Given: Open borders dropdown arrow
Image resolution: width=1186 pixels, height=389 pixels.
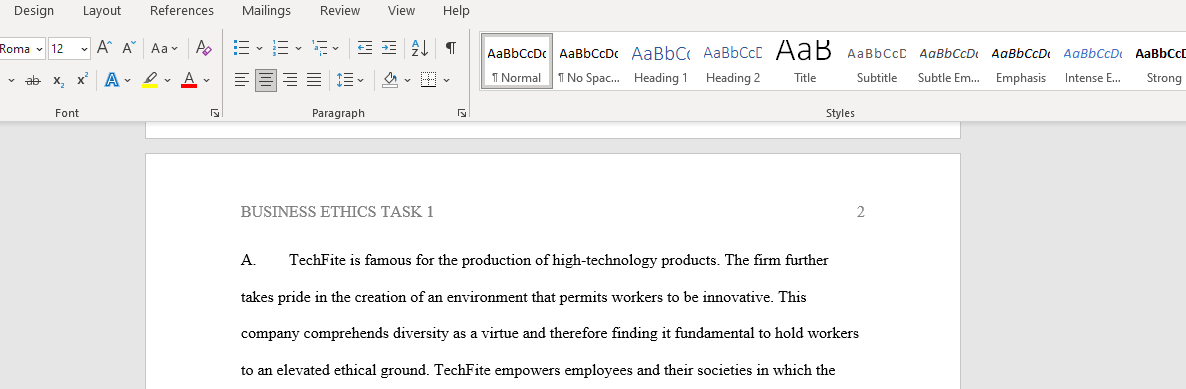Looking at the screenshot, I should pyautogui.click(x=446, y=79).
